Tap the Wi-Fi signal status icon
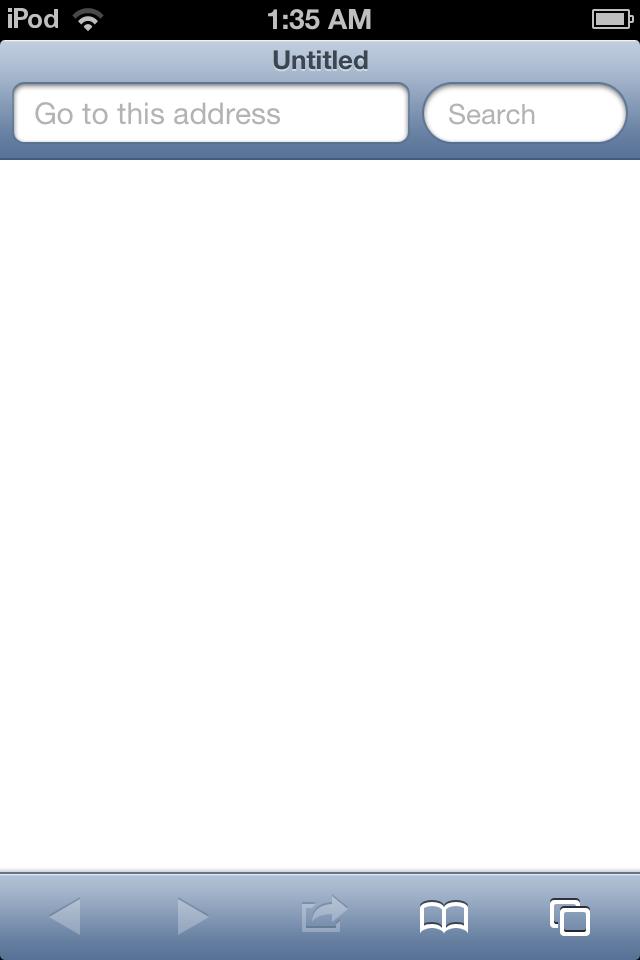The image size is (640, 960). 88,20
